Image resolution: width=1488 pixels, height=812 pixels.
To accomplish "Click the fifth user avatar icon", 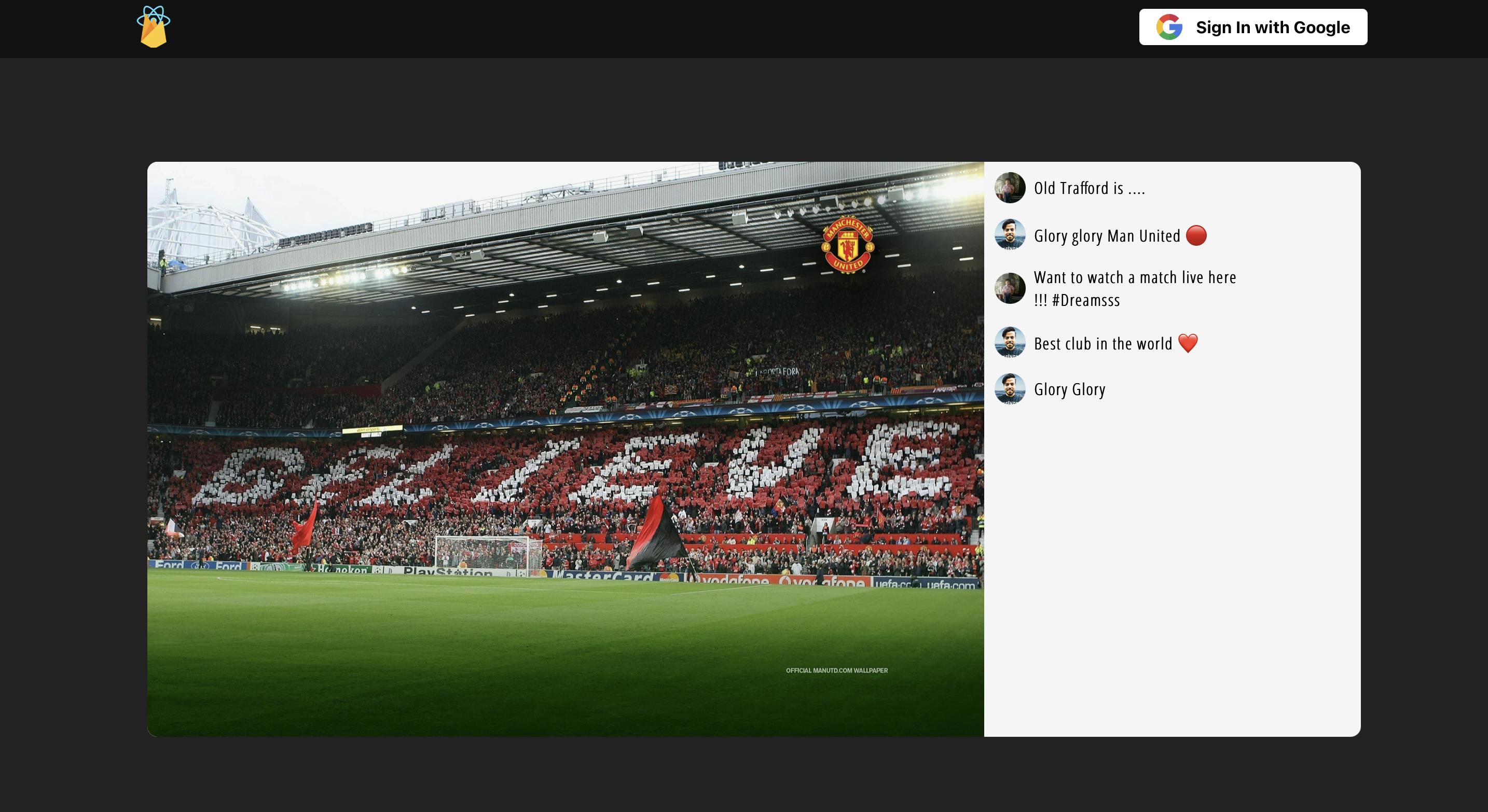I will [x=1010, y=388].
